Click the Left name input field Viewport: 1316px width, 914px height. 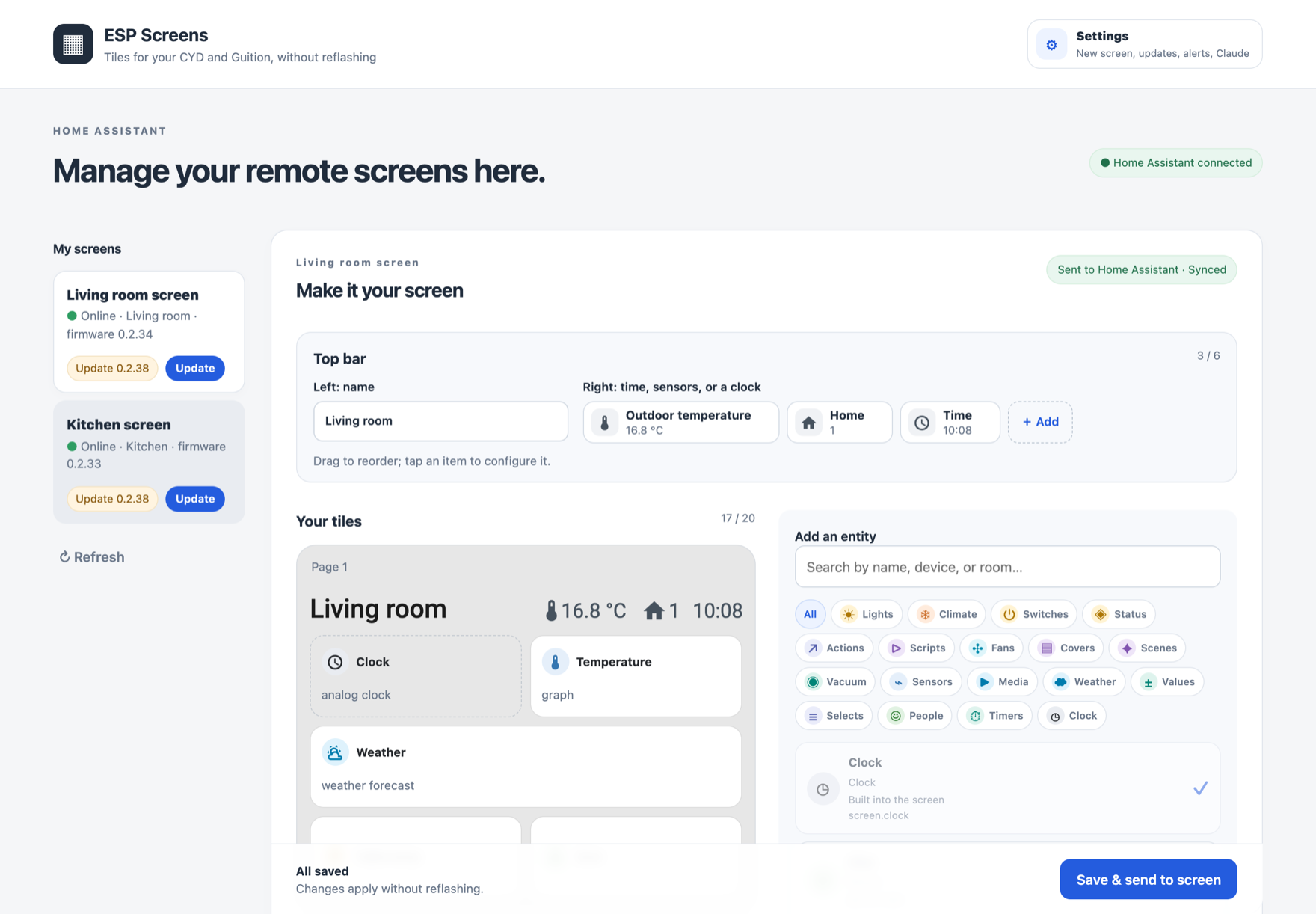(440, 421)
